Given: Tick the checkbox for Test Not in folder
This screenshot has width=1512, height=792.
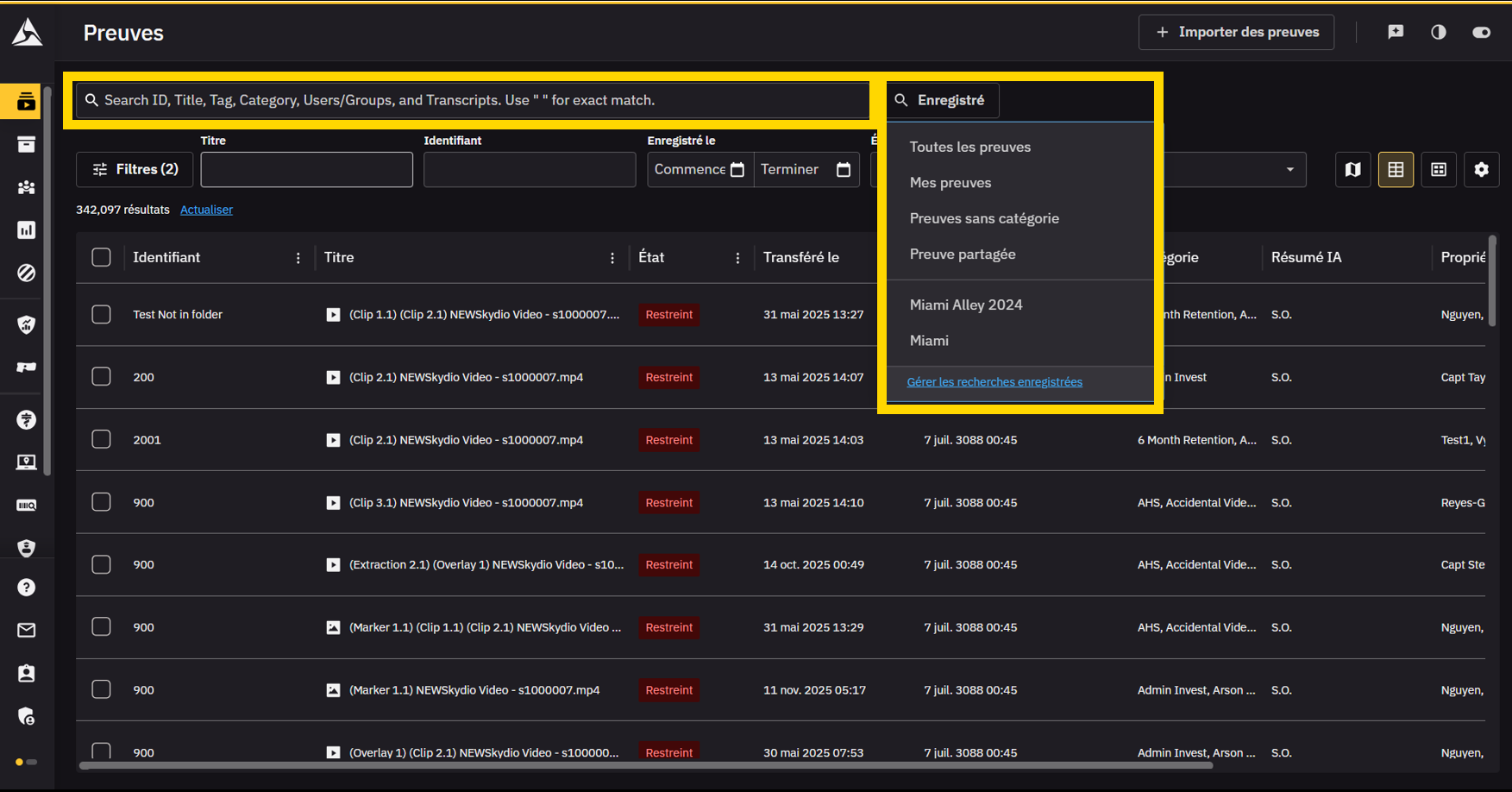Looking at the screenshot, I should click(101, 314).
